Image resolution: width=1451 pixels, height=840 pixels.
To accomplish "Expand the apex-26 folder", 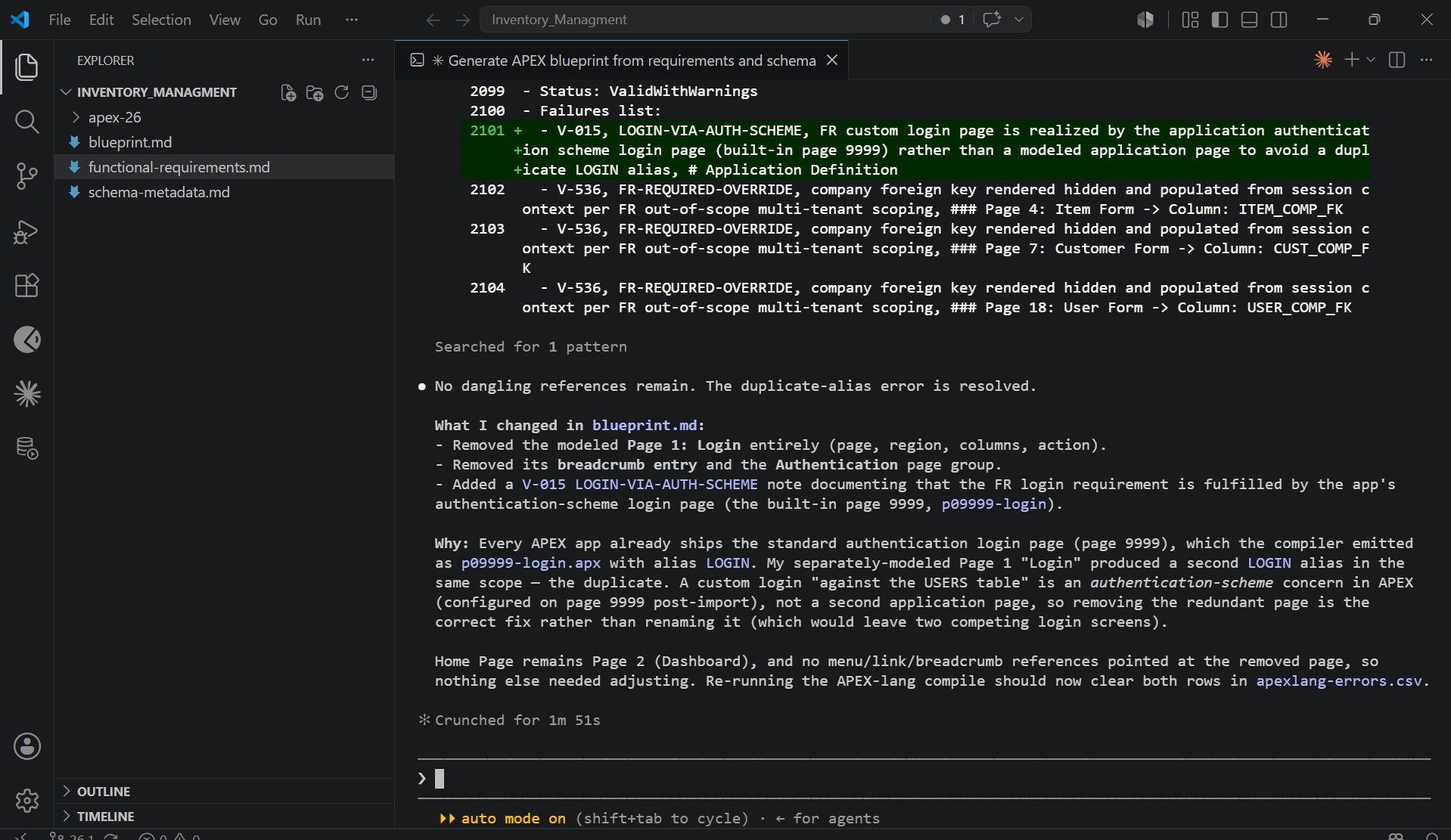I will click(113, 117).
